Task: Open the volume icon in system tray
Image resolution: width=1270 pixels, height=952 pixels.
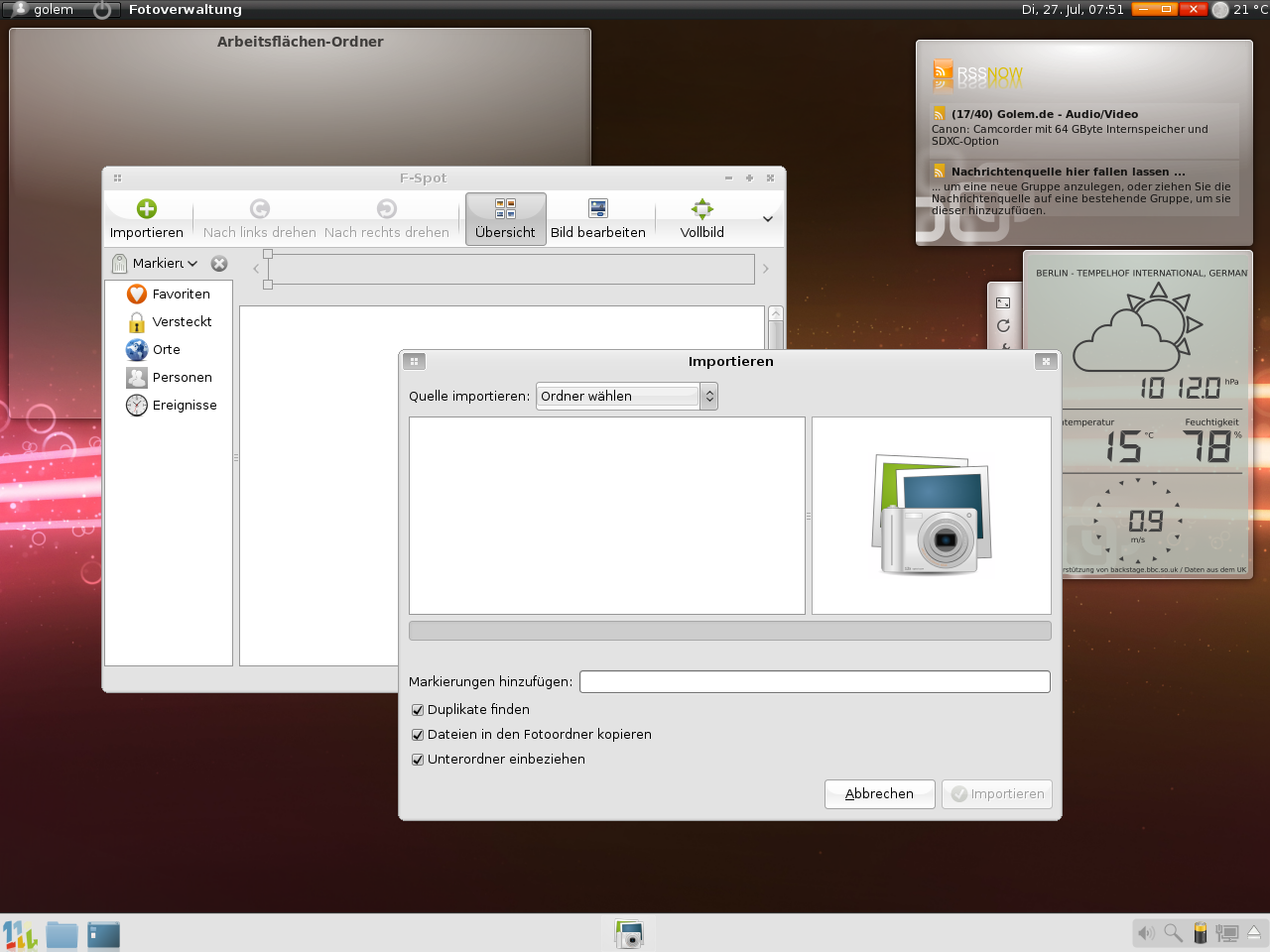Action: click(x=1146, y=933)
